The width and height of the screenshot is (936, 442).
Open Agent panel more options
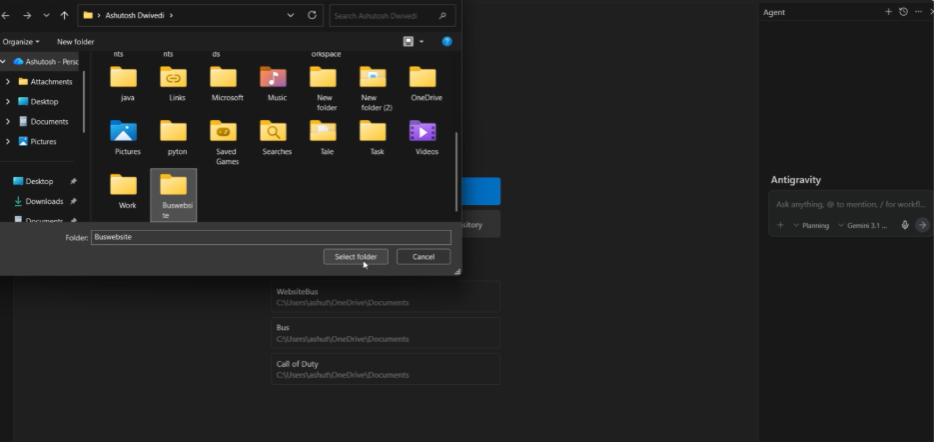pyautogui.click(x=919, y=11)
